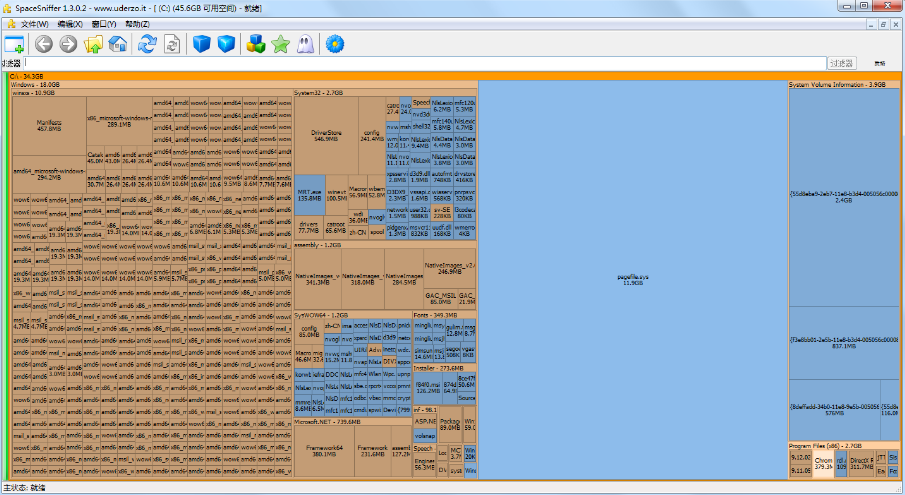This screenshot has height=495, width=905.
Task: Select the 2.4GB System Volume Information block
Action: tap(844, 197)
